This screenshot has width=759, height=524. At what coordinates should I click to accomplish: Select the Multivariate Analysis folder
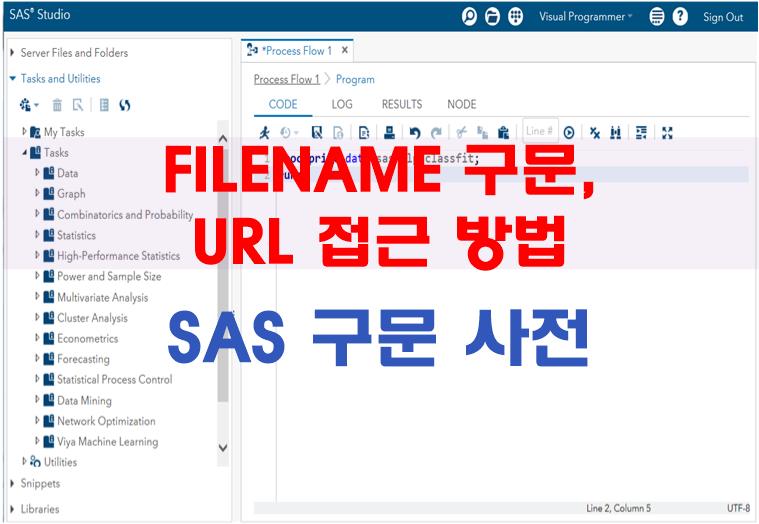point(103,297)
